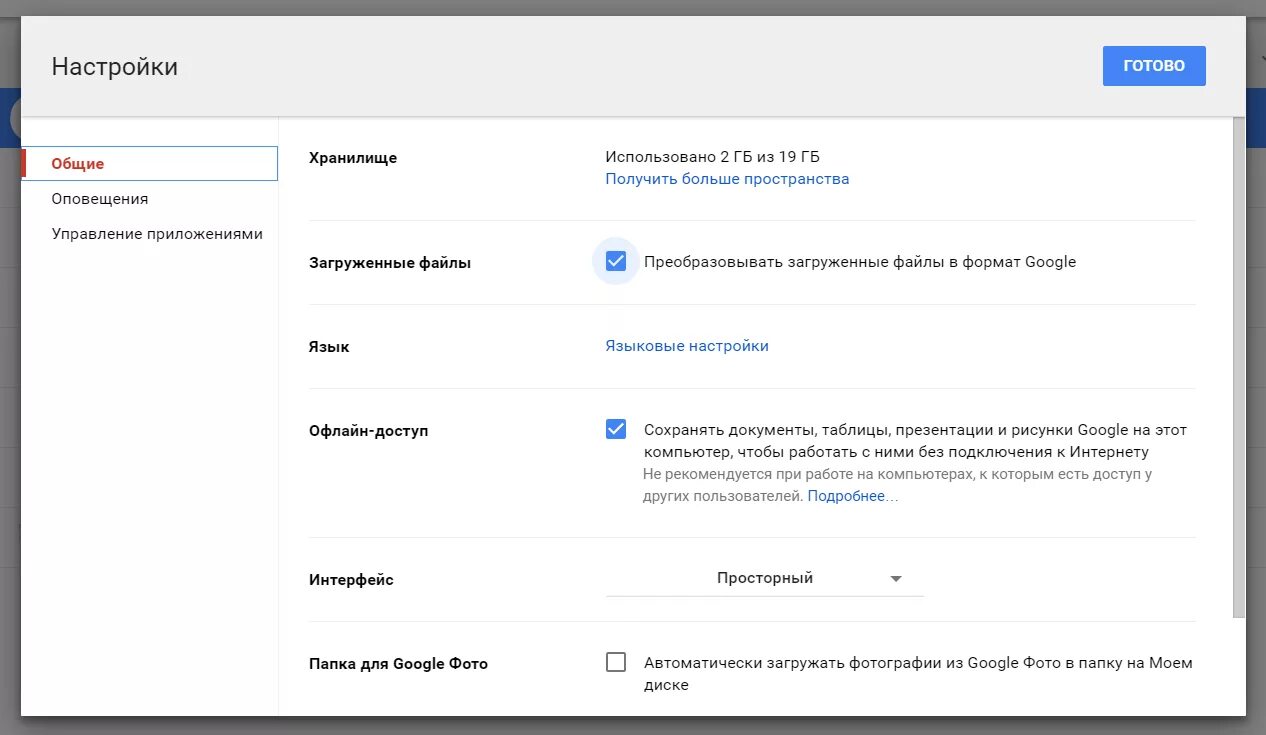Uncheck the convert uploaded files checkbox
This screenshot has height=735, width=1266.
[x=616, y=262]
